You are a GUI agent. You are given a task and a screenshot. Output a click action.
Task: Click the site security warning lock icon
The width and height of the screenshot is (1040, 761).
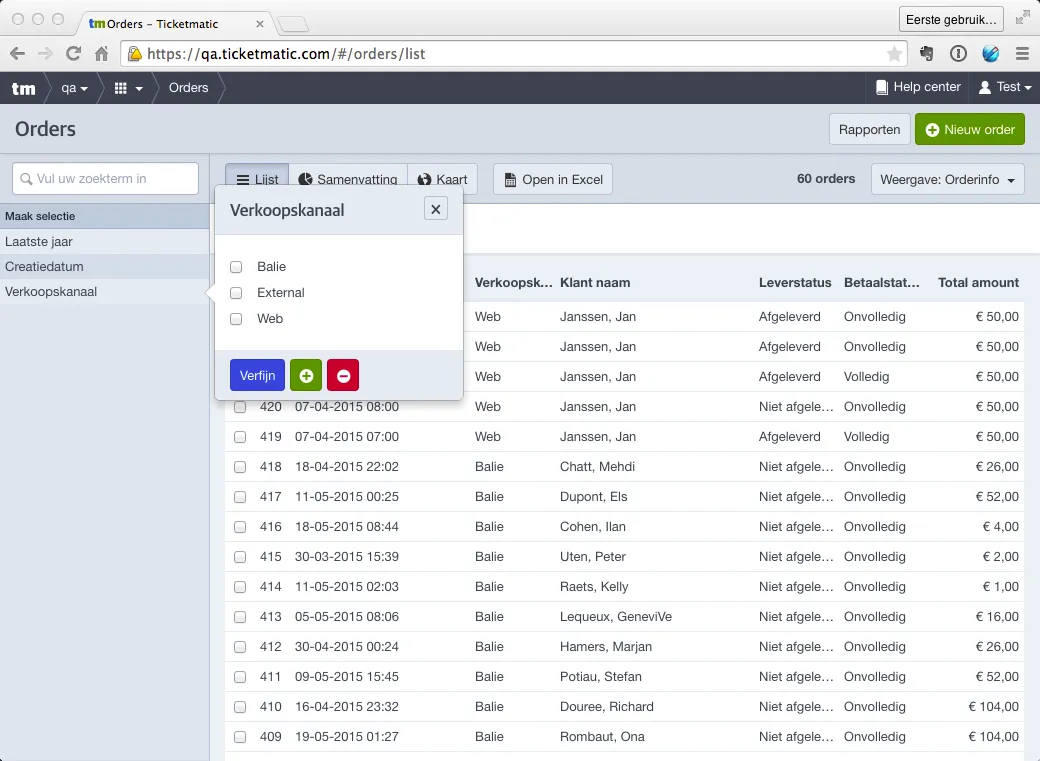(135, 54)
